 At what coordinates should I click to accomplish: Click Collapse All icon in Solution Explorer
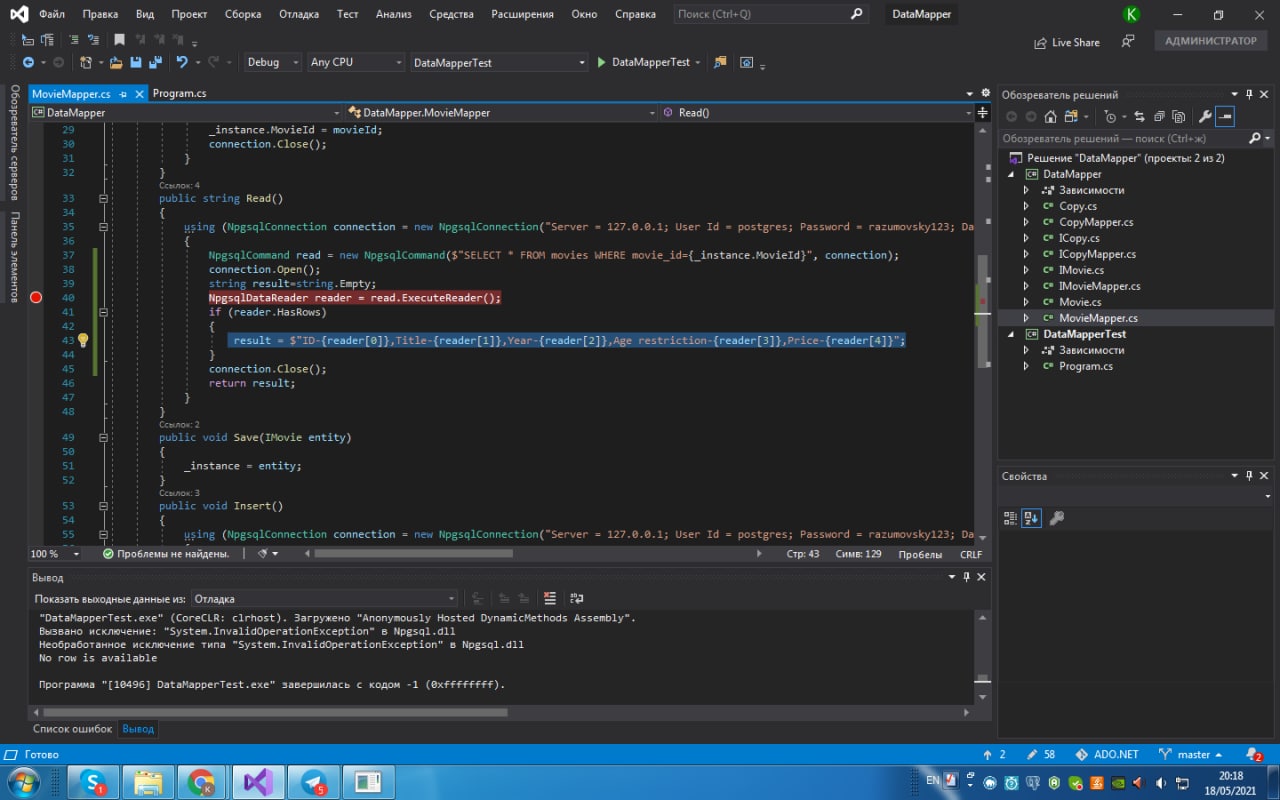pos(1159,116)
